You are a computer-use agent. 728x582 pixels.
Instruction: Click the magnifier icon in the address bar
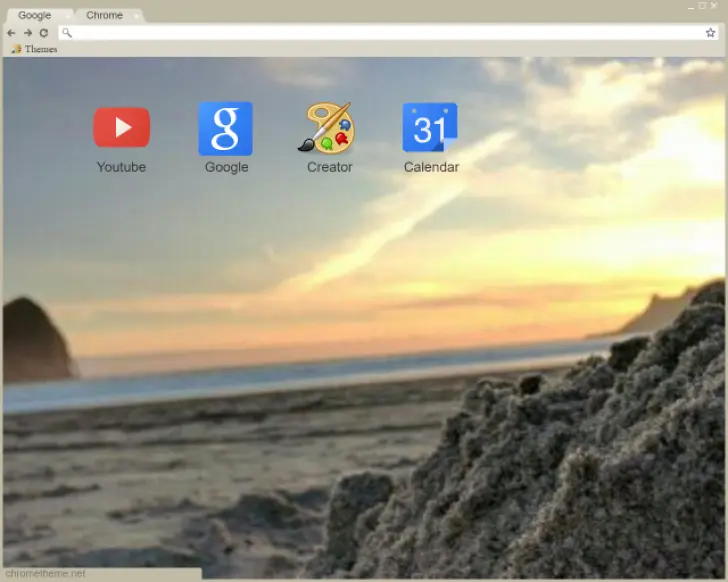click(67, 33)
